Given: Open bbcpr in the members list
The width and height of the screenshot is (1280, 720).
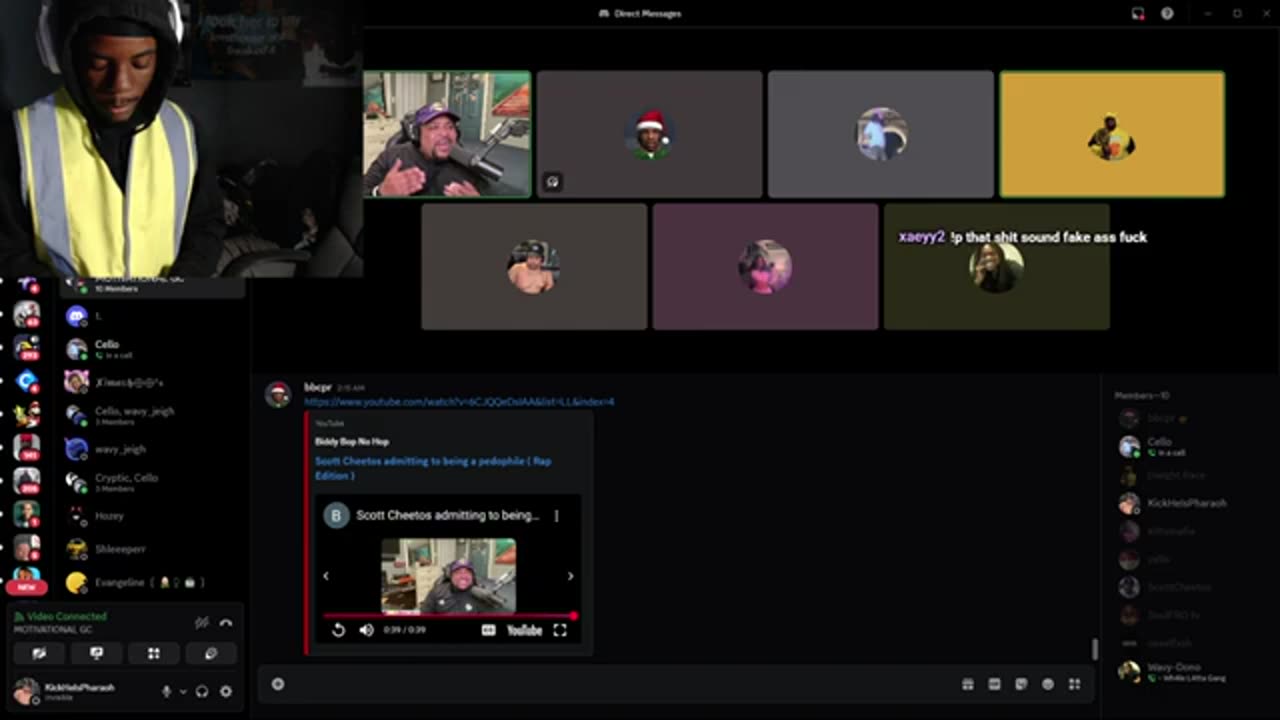Looking at the screenshot, I should 1186,418.
